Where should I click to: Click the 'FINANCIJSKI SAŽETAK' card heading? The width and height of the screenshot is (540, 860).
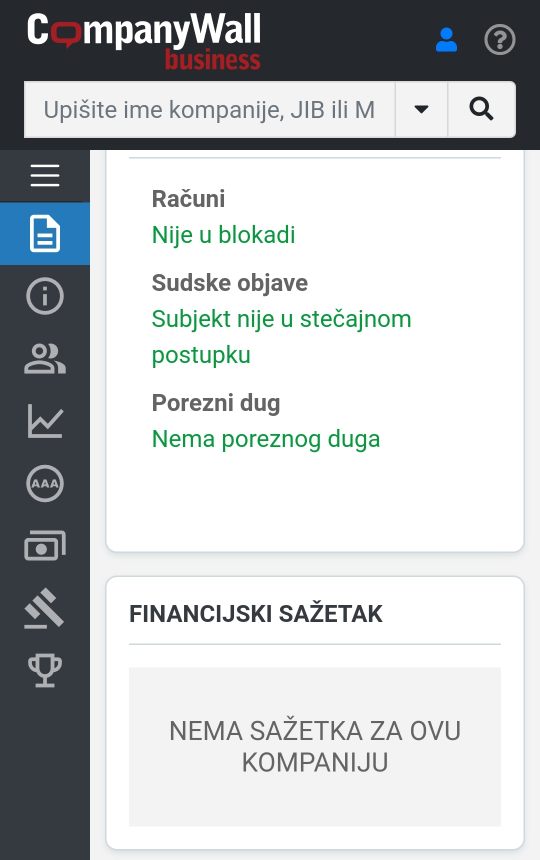tap(255, 614)
